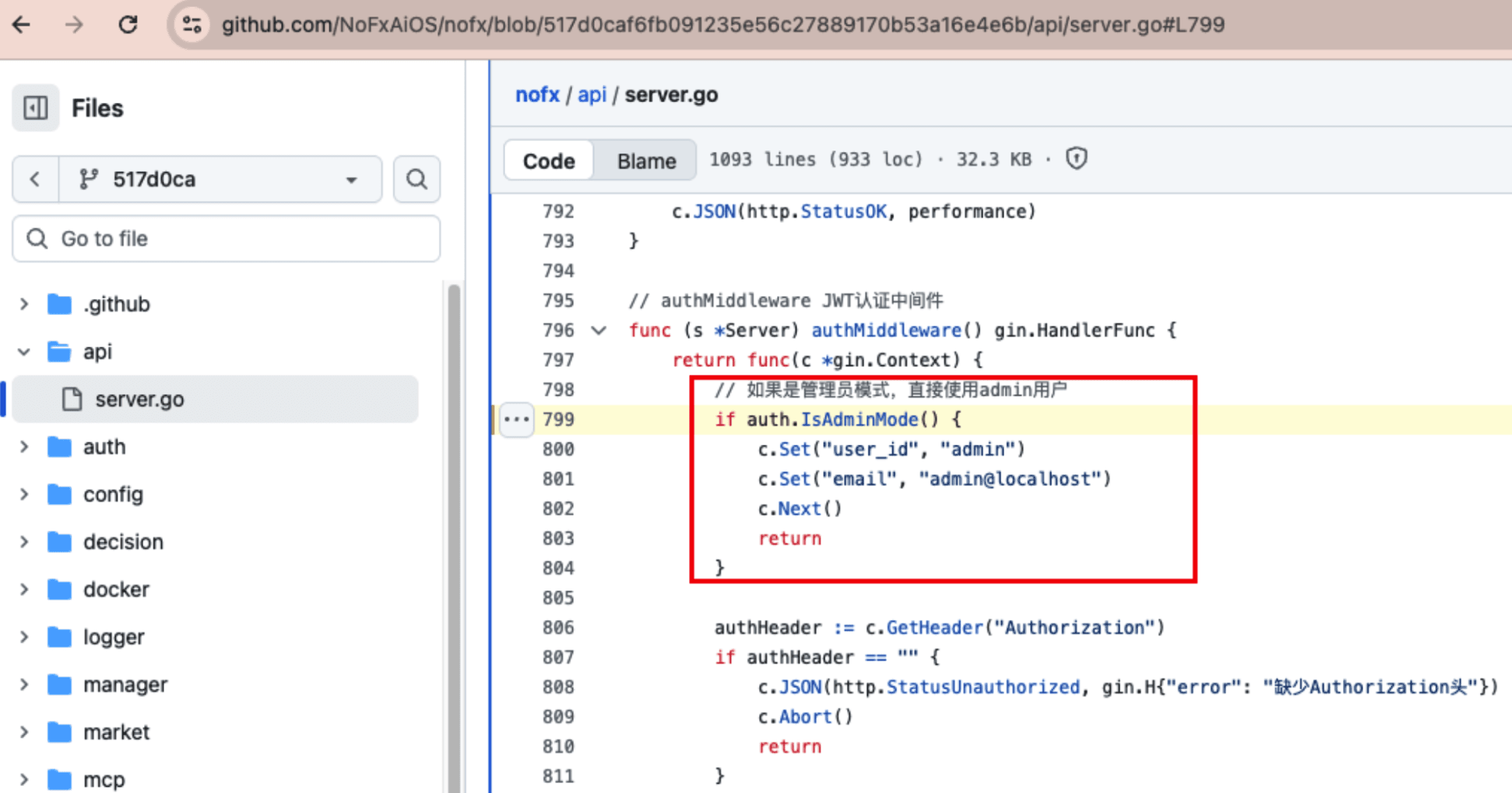Reload the page with the refresh icon
This screenshot has height=793, width=1512.
128,25
